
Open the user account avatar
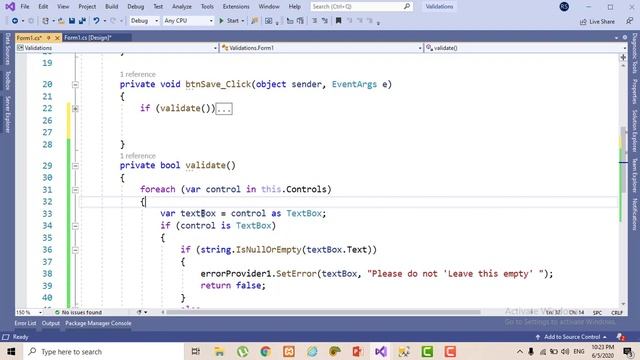564,7
